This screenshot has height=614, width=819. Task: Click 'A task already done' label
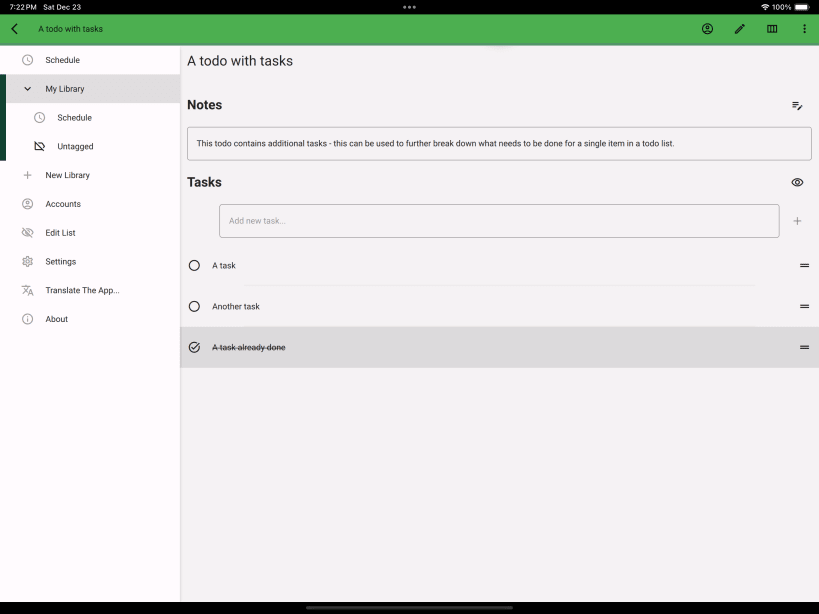[x=249, y=347]
